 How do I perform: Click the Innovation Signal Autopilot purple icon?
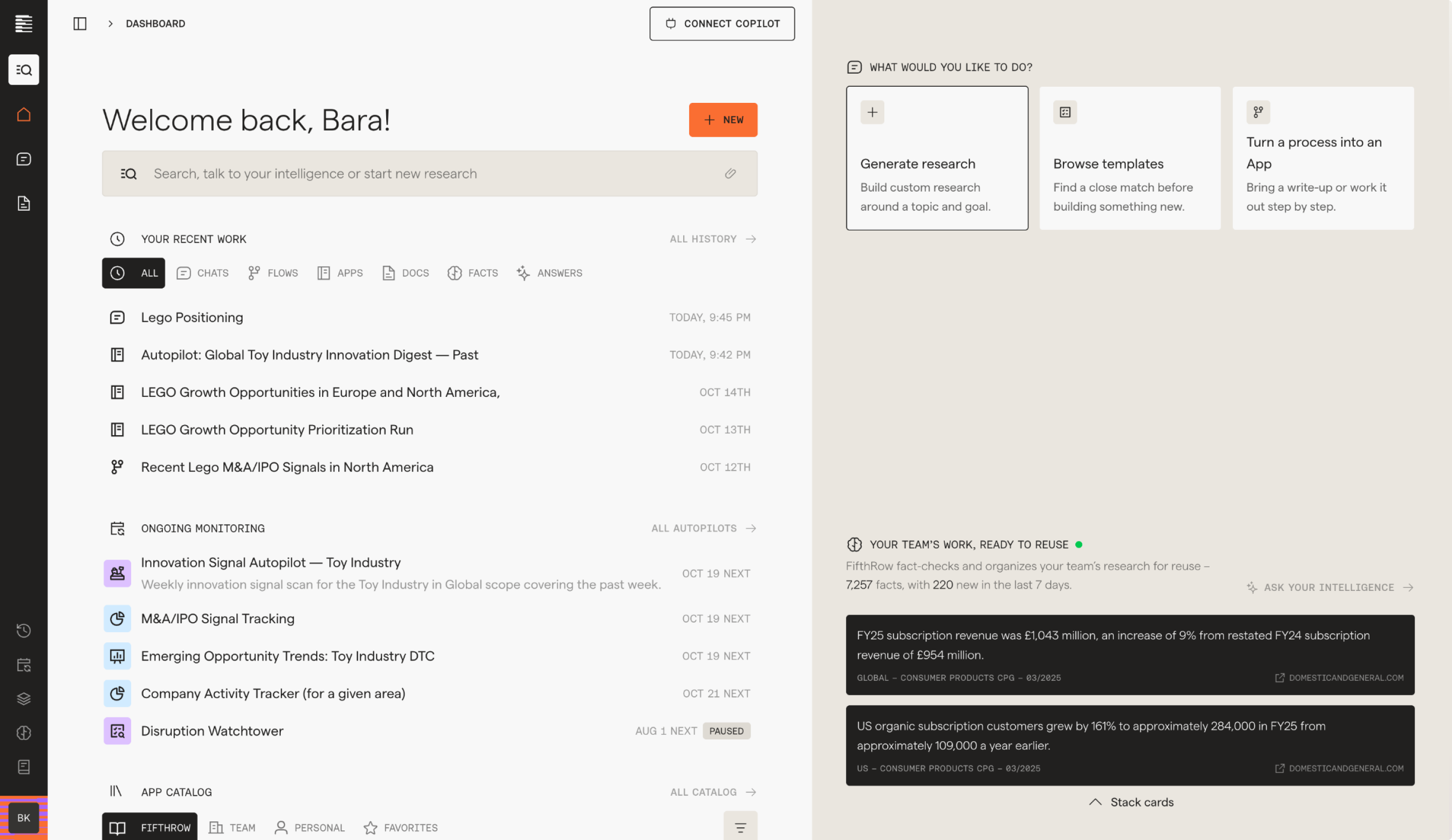tap(117, 573)
